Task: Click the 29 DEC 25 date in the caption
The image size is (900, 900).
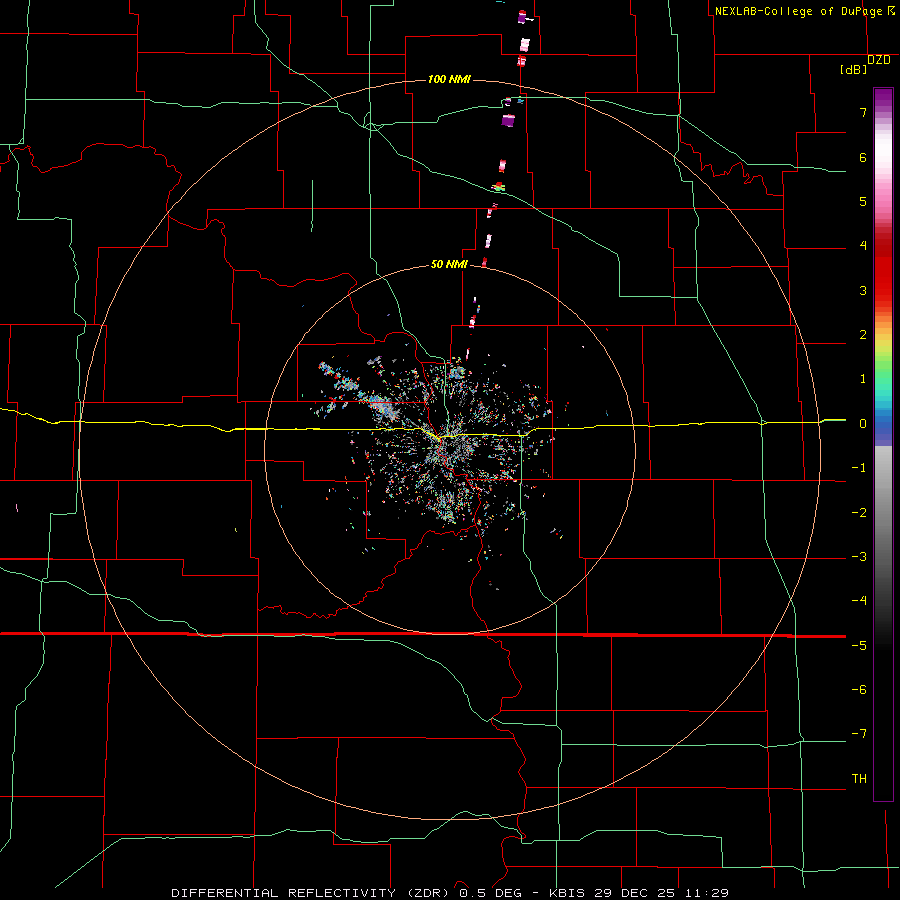Action: 634,893
